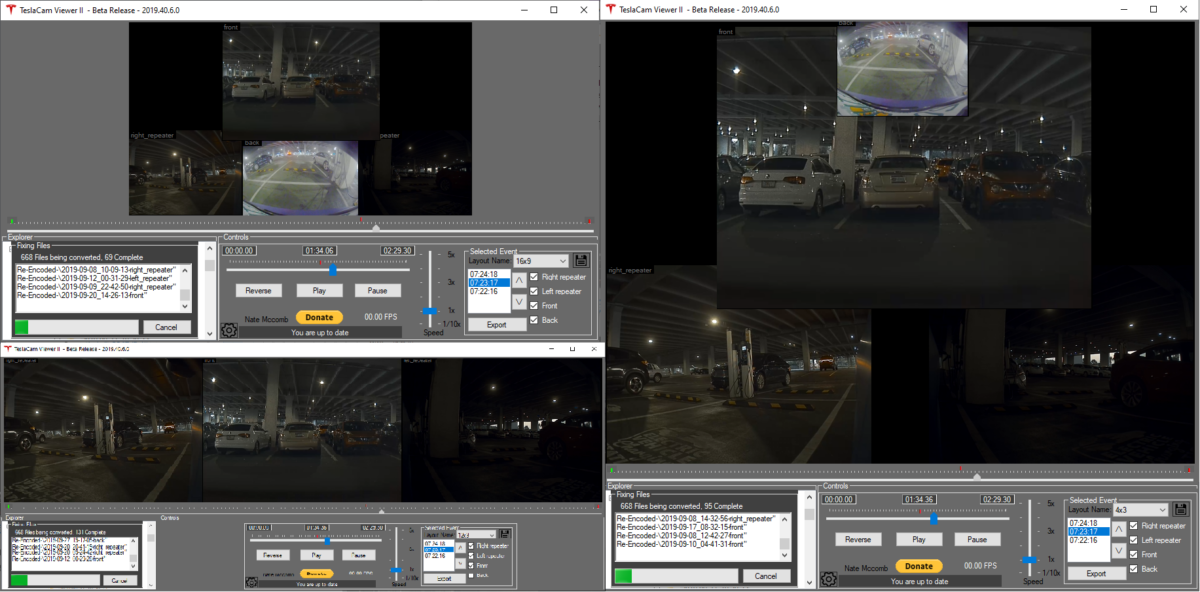The image size is (1200, 592).
Task: Click the 01:34:36 time field in 4x3 window
Action: pyautogui.click(x=921, y=498)
